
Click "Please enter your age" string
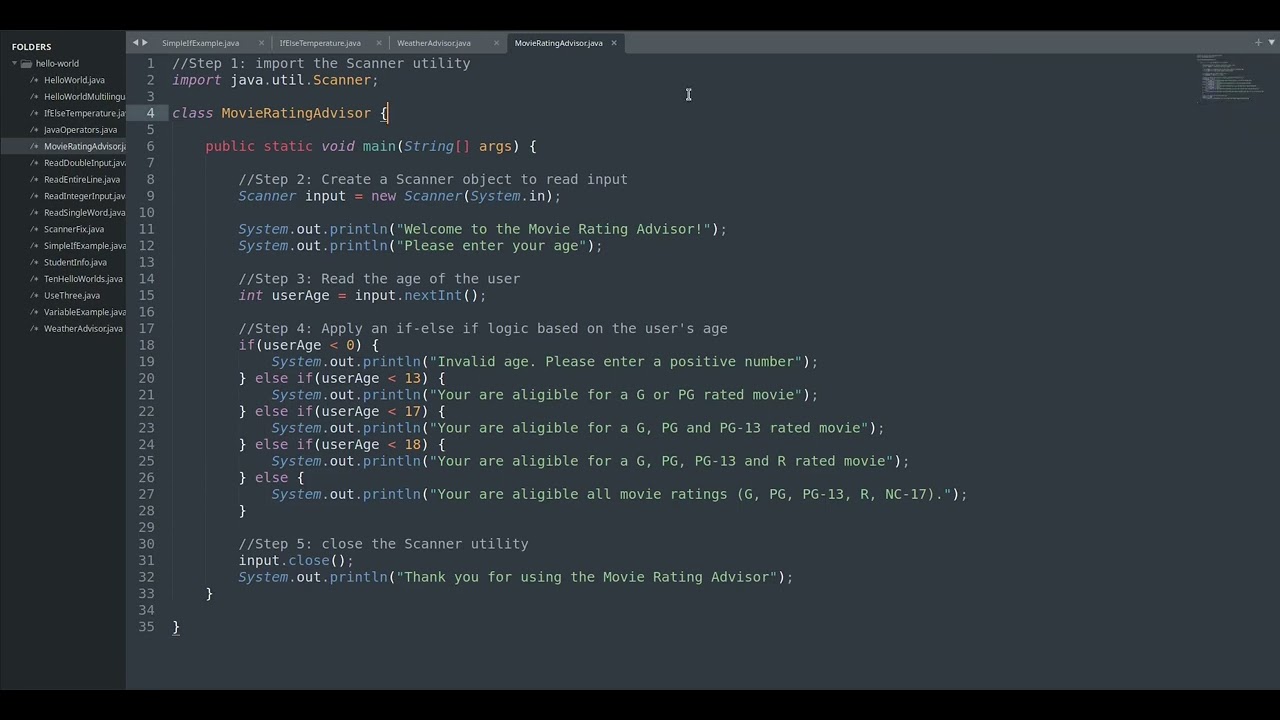[x=491, y=245]
